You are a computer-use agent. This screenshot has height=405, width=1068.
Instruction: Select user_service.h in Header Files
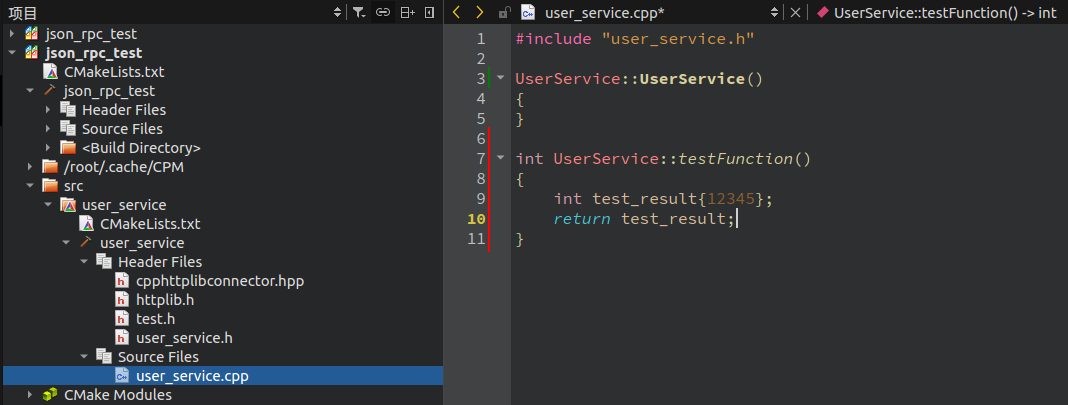[185, 338]
